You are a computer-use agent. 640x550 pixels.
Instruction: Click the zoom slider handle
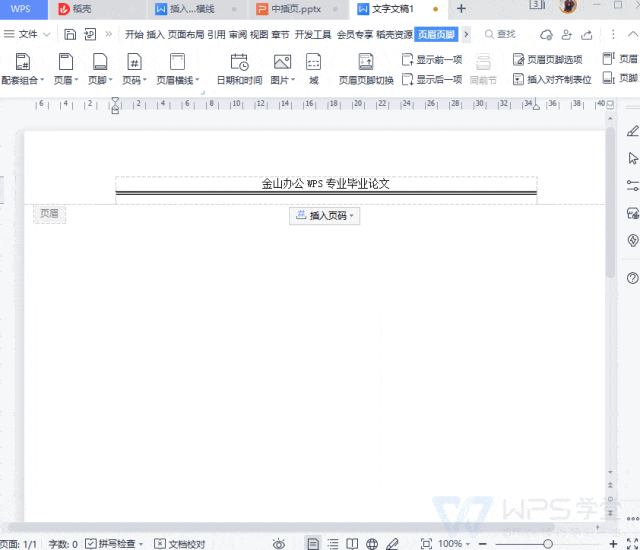[x=548, y=544]
